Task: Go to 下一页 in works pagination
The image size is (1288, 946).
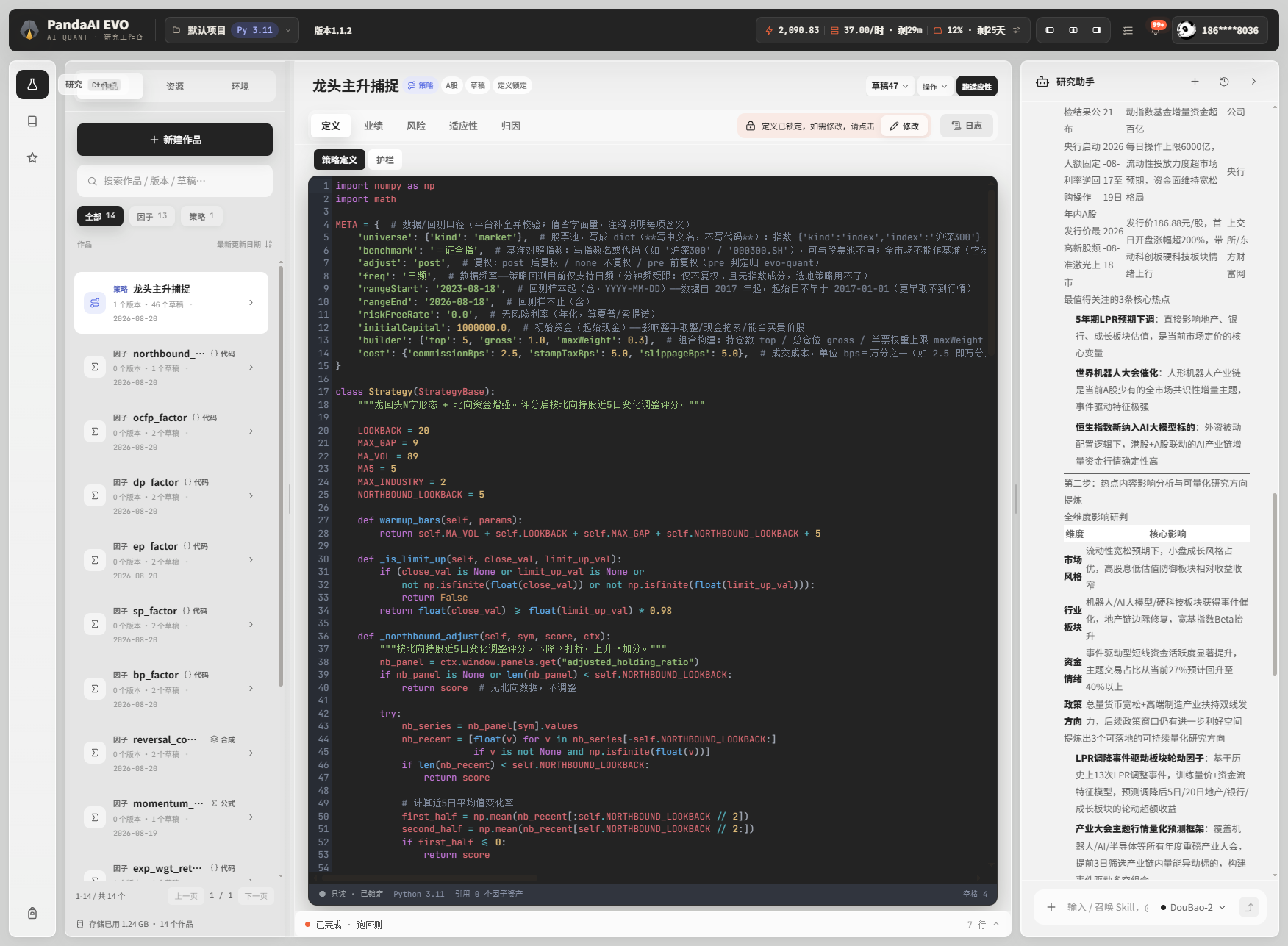Action: (x=256, y=896)
